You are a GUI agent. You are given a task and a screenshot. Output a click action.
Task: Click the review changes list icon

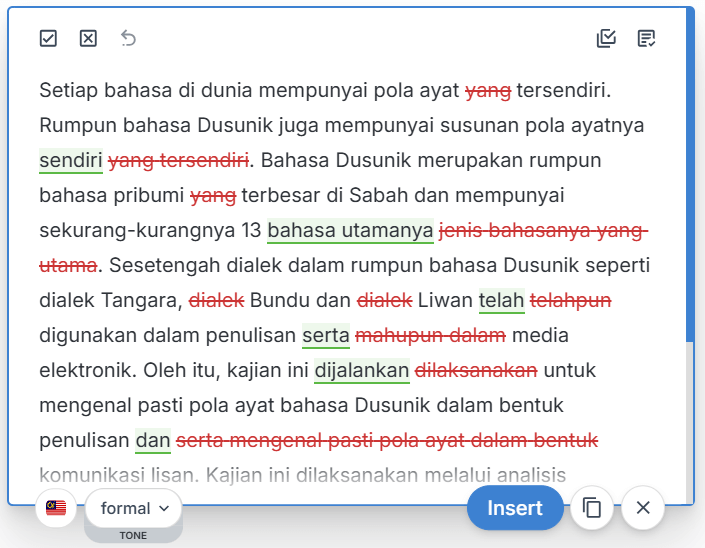pyautogui.click(x=646, y=39)
